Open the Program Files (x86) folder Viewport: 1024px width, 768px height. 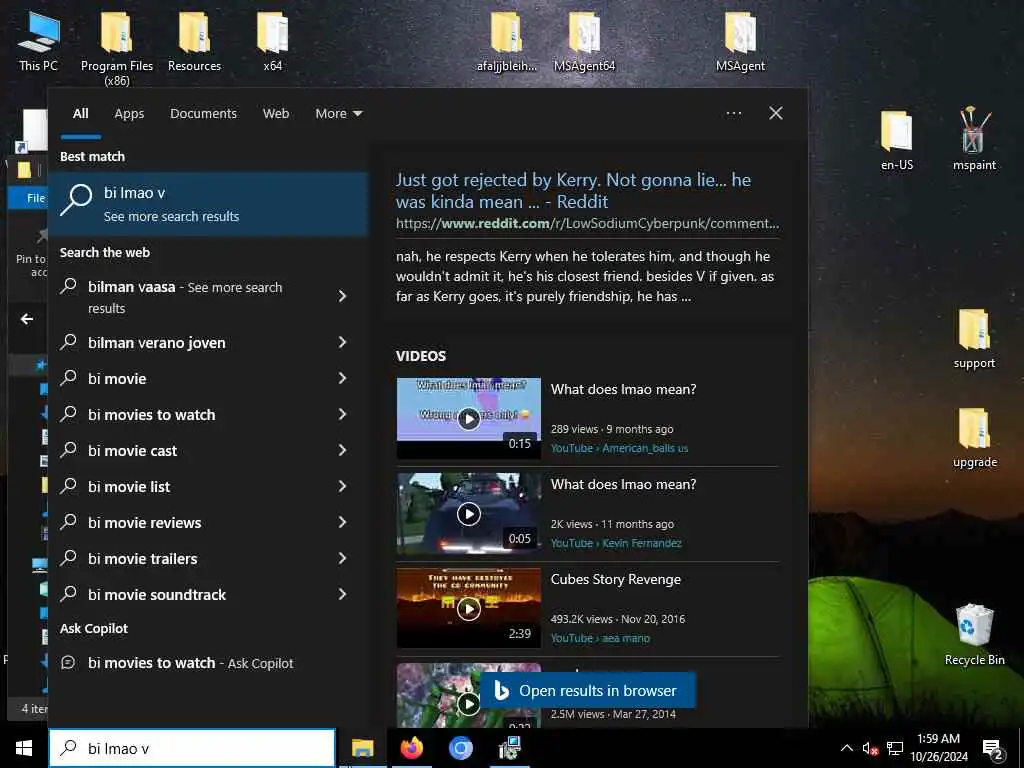coord(117,47)
